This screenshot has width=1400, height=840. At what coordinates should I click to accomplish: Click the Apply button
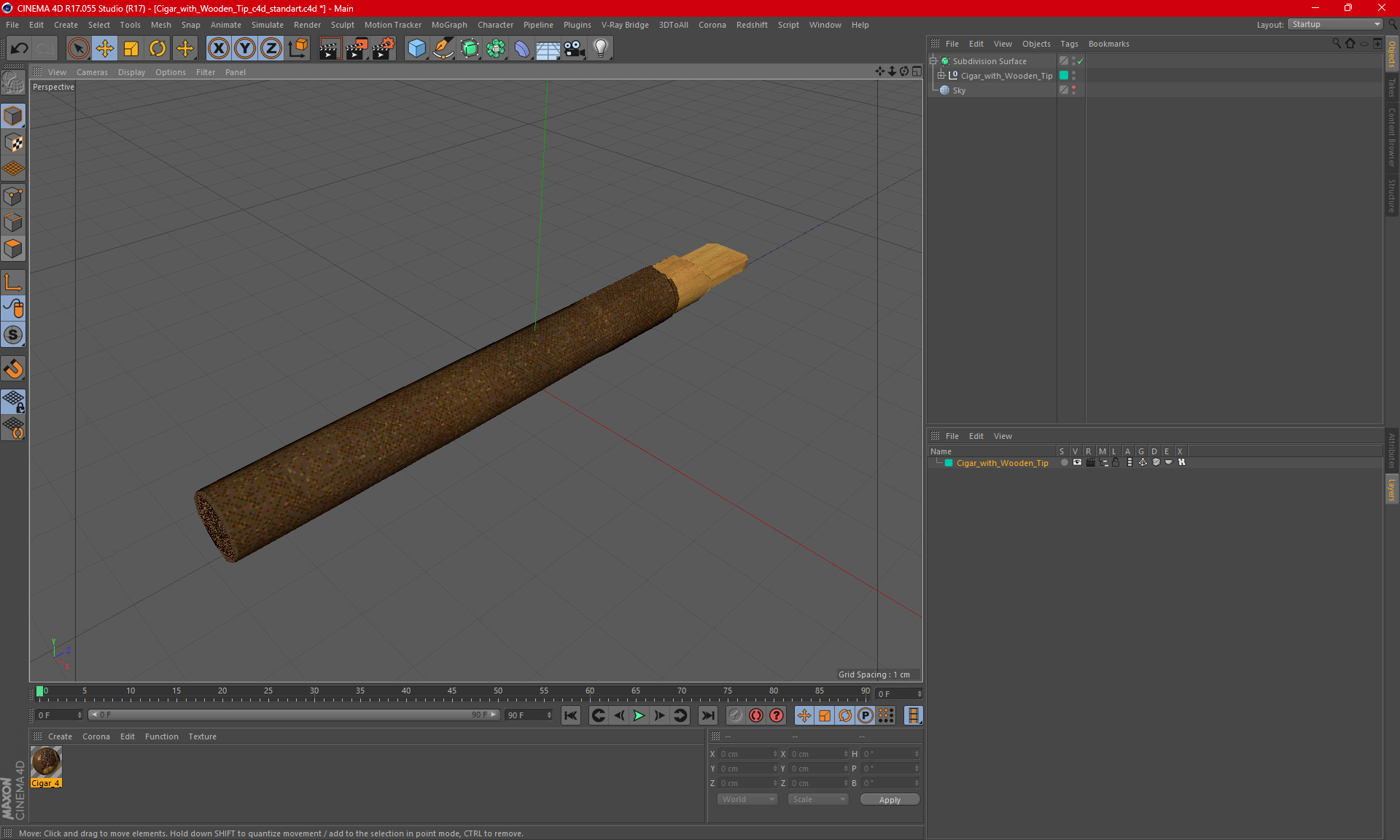[889, 800]
